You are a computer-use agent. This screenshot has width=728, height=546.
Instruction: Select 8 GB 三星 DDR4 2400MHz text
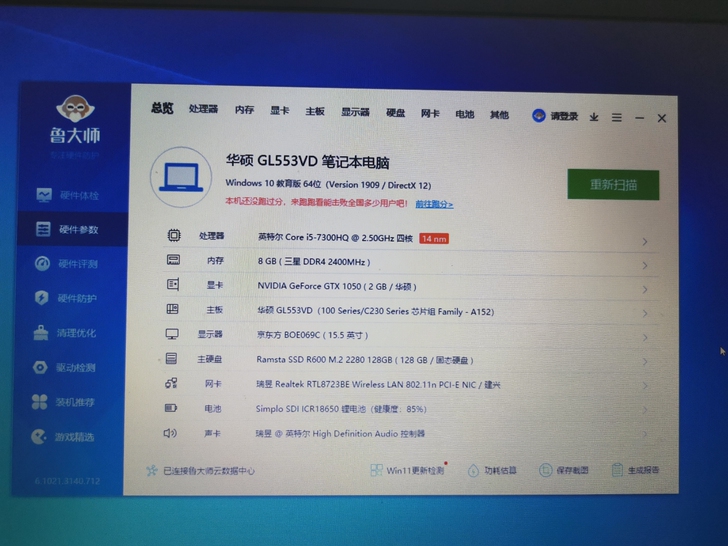tap(314, 261)
